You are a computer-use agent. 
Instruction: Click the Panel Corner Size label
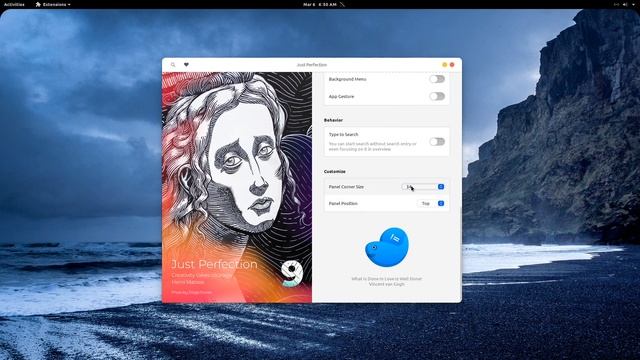coord(346,187)
